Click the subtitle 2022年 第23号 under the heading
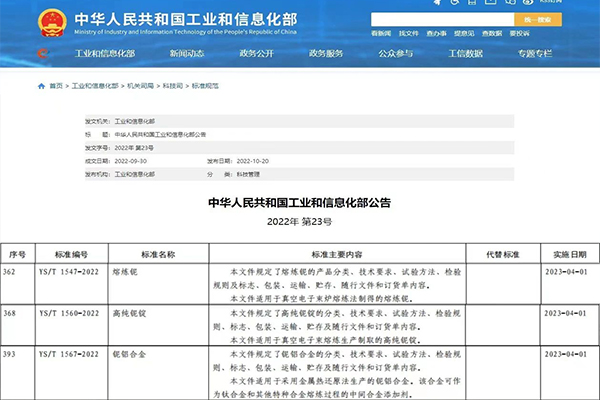This screenshot has width=600, height=400. pyautogui.click(x=300, y=222)
